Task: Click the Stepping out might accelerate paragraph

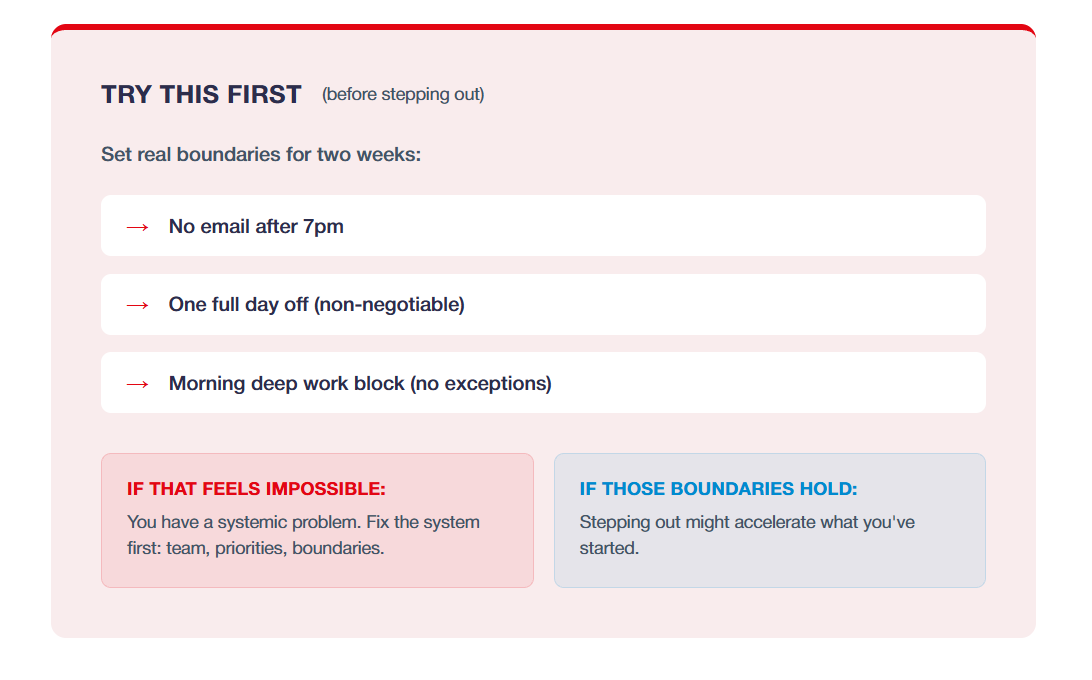Action: 747,535
